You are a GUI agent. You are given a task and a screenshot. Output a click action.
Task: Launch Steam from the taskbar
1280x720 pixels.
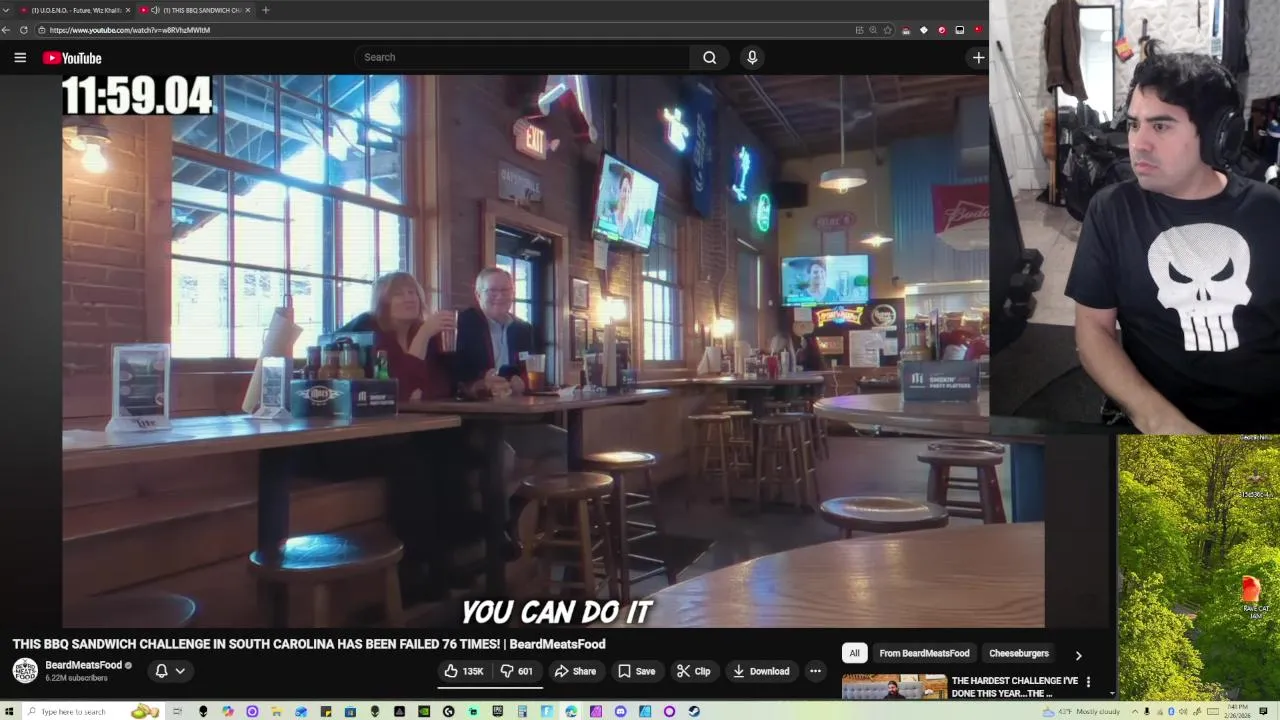click(693, 711)
